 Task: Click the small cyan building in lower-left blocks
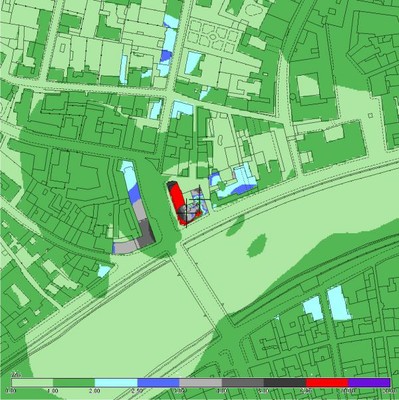[104, 271]
